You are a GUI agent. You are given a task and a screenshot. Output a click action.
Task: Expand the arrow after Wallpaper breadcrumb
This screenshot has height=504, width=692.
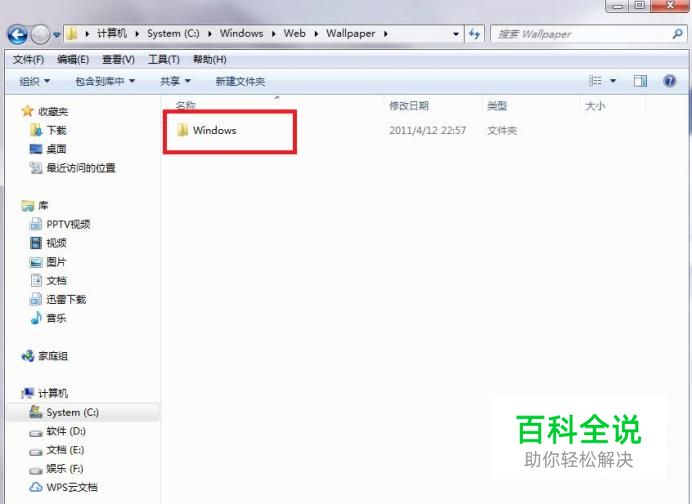(386, 34)
